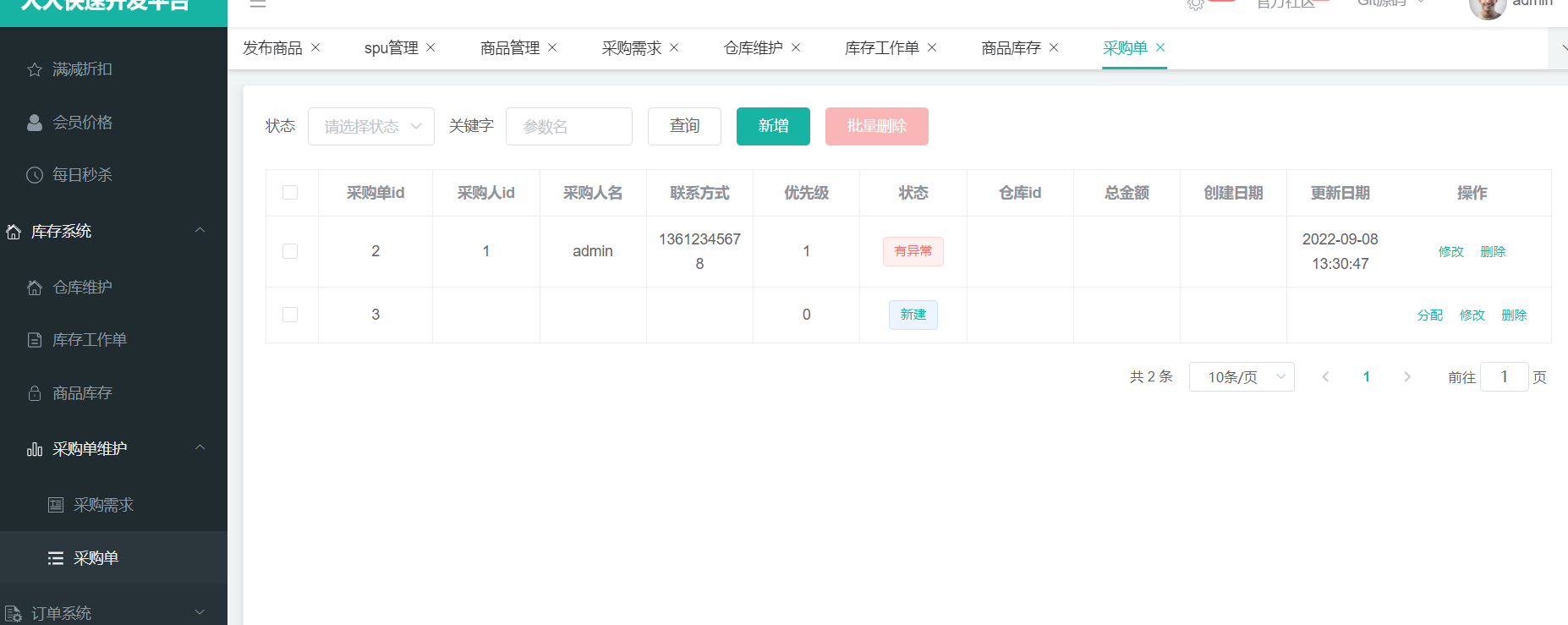Click 修改 for purchase order 2
Viewport: 1568px width, 625px height.
point(1451,251)
